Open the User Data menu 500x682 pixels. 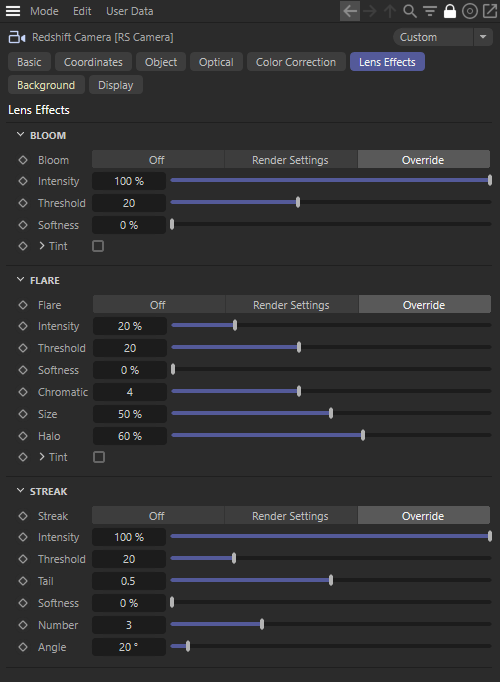(130, 11)
